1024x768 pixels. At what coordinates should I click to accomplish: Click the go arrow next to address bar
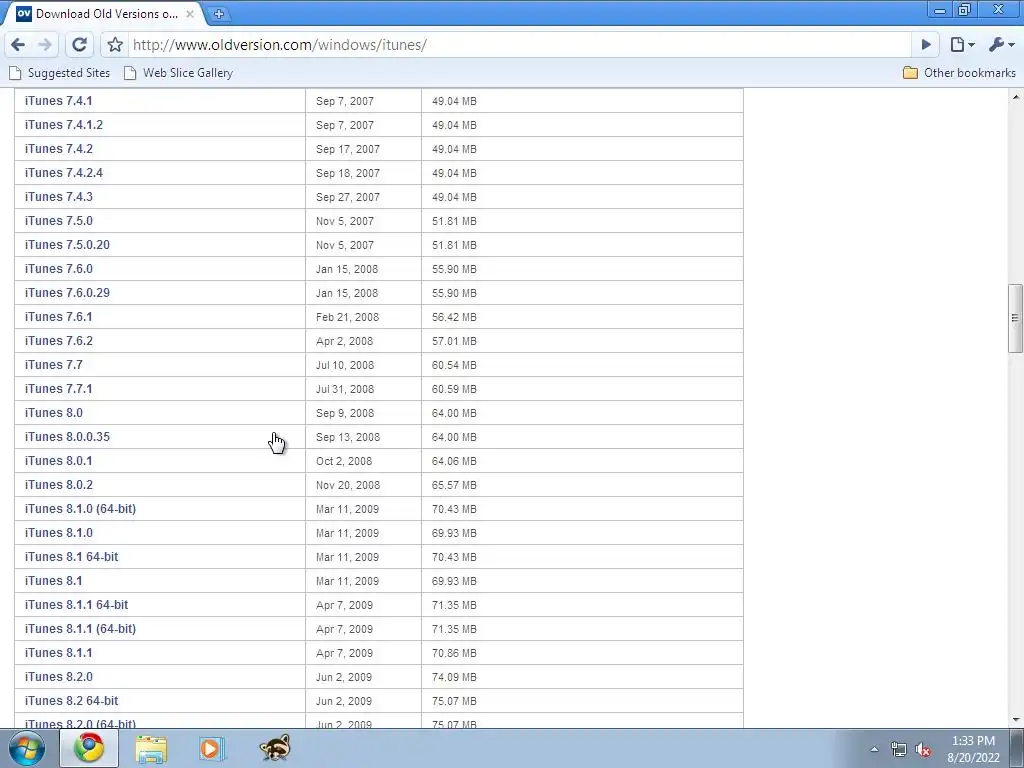pyautogui.click(x=926, y=44)
